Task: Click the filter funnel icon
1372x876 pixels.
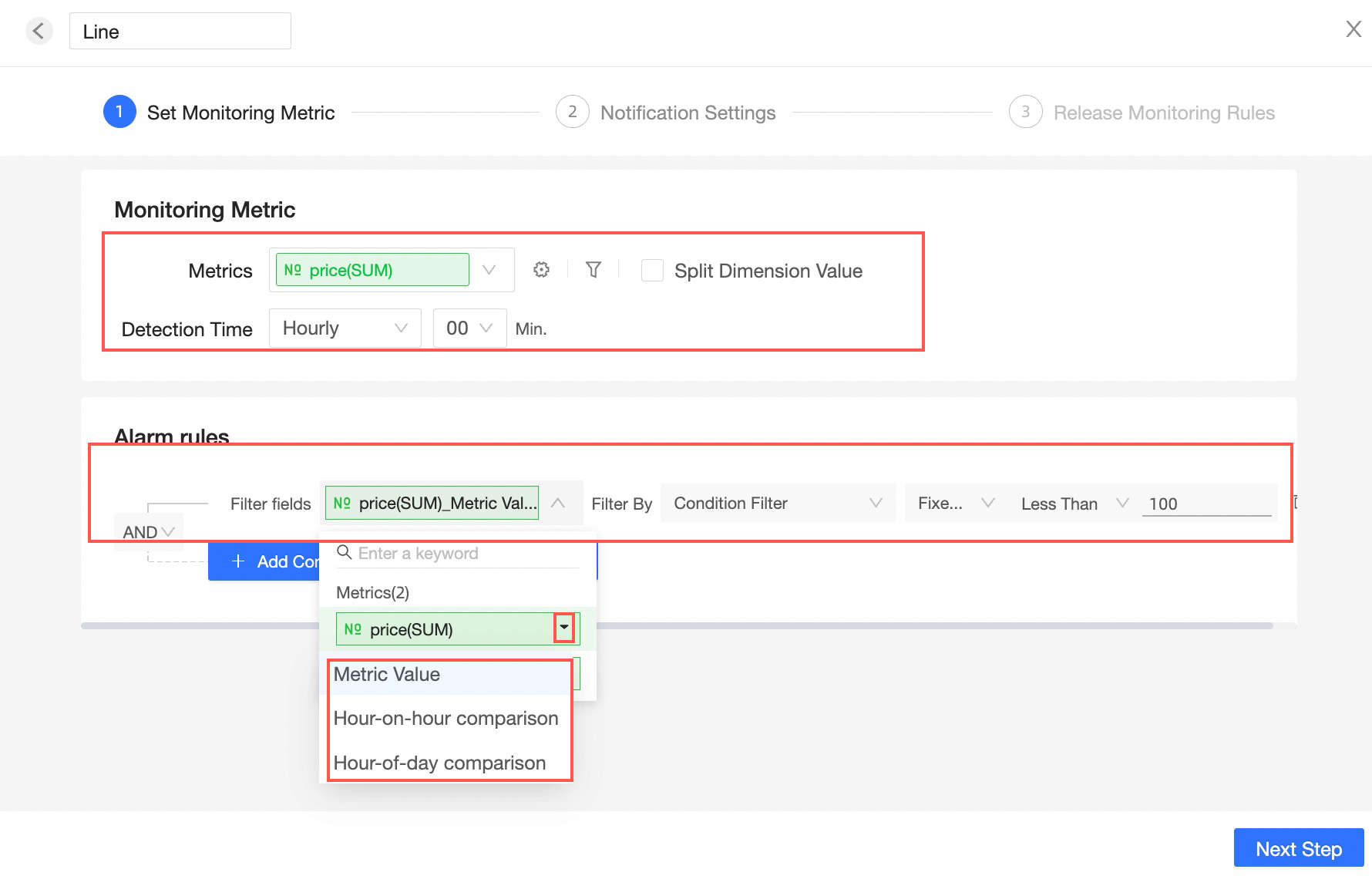Action: [593, 270]
